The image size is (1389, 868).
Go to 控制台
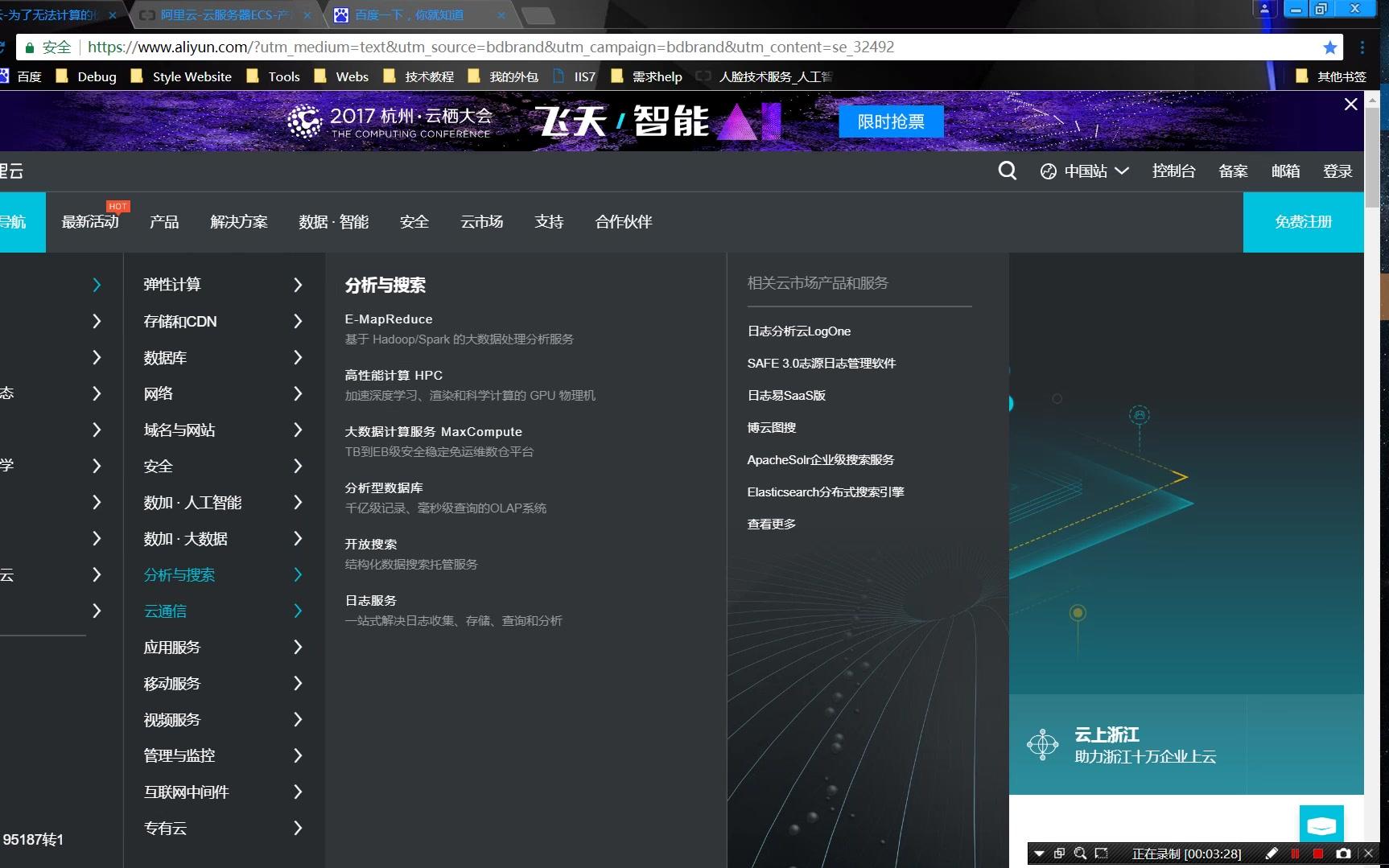(1173, 171)
